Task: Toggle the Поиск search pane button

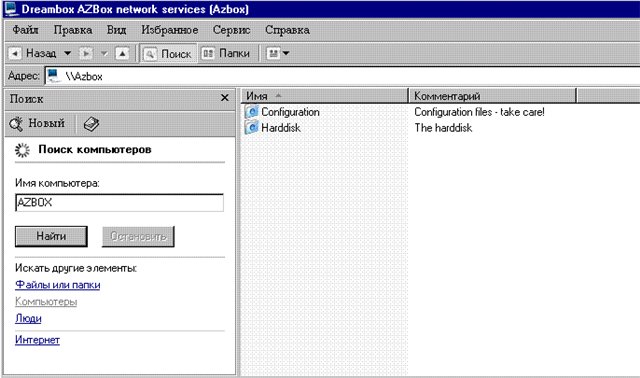Action: click(x=169, y=53)
